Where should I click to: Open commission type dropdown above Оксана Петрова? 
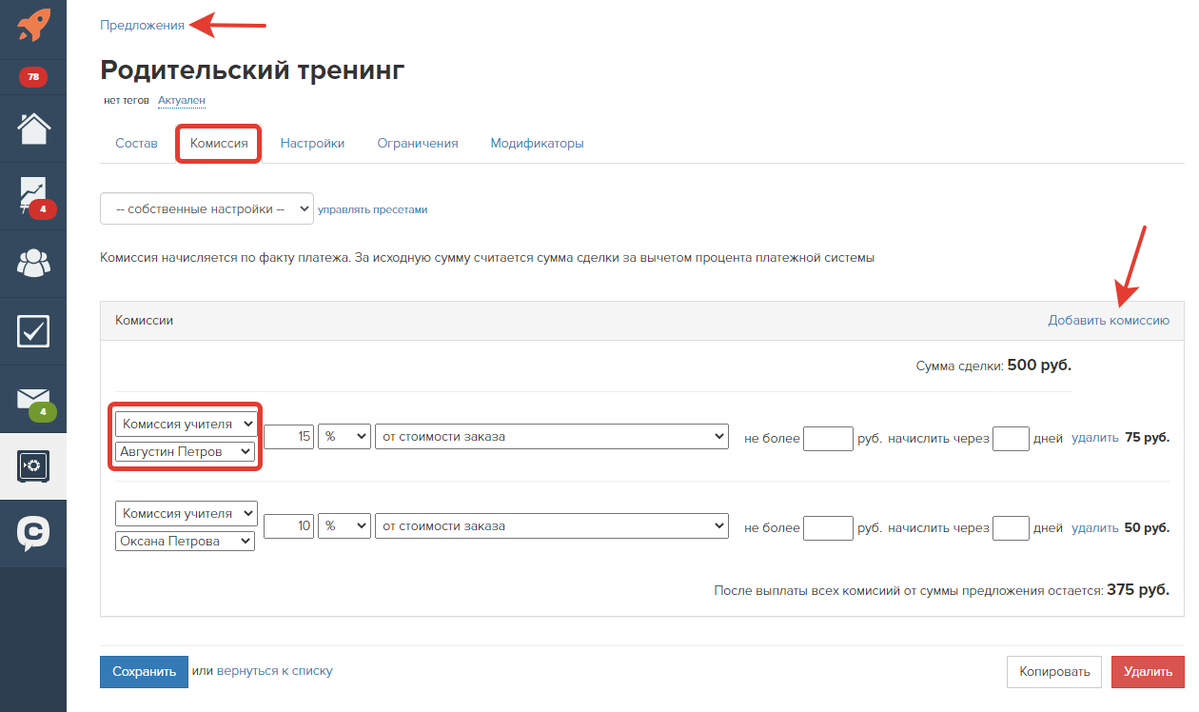click(186, 513)
